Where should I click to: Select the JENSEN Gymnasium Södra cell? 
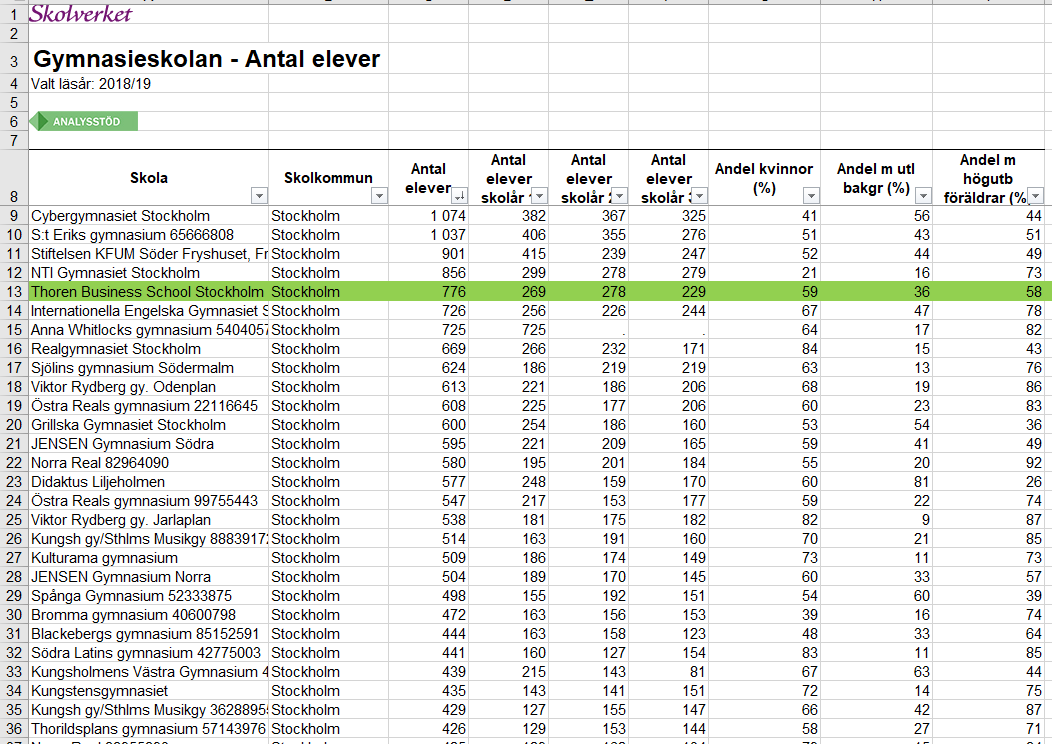(x=148, y=444)
